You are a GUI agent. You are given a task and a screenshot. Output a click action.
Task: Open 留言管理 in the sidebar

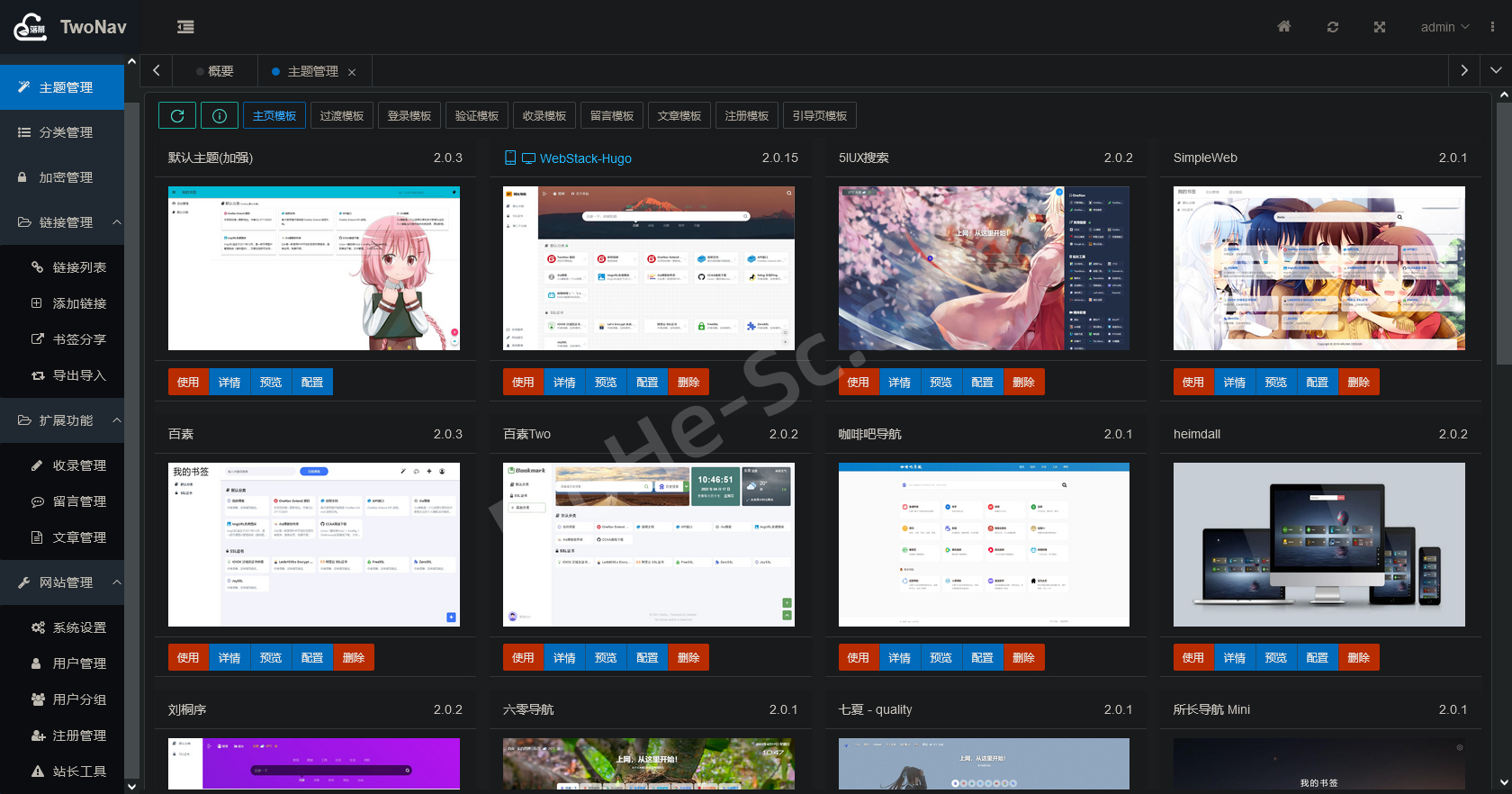coord(62,501)
